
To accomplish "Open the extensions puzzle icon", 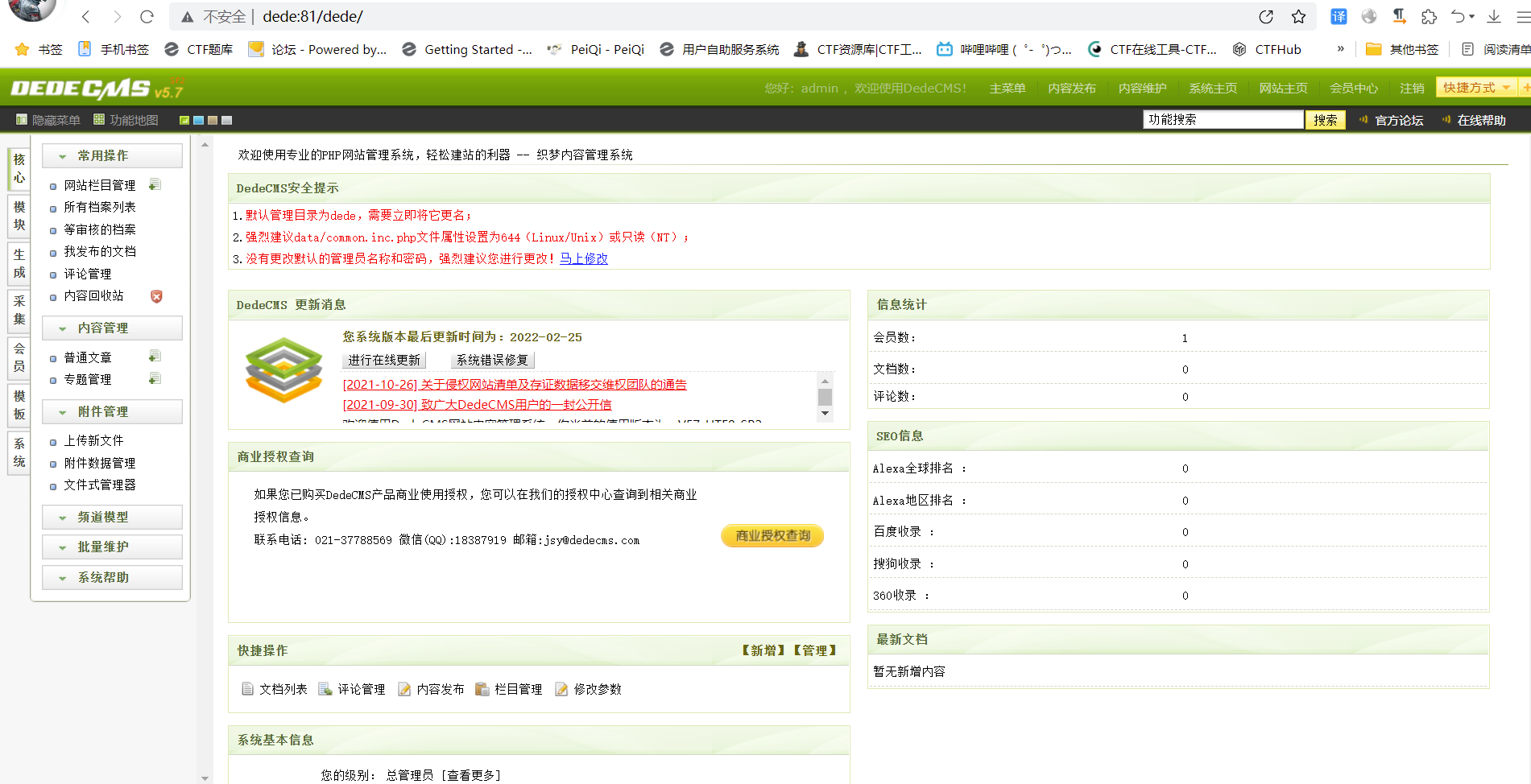I will coord(1430,17).
